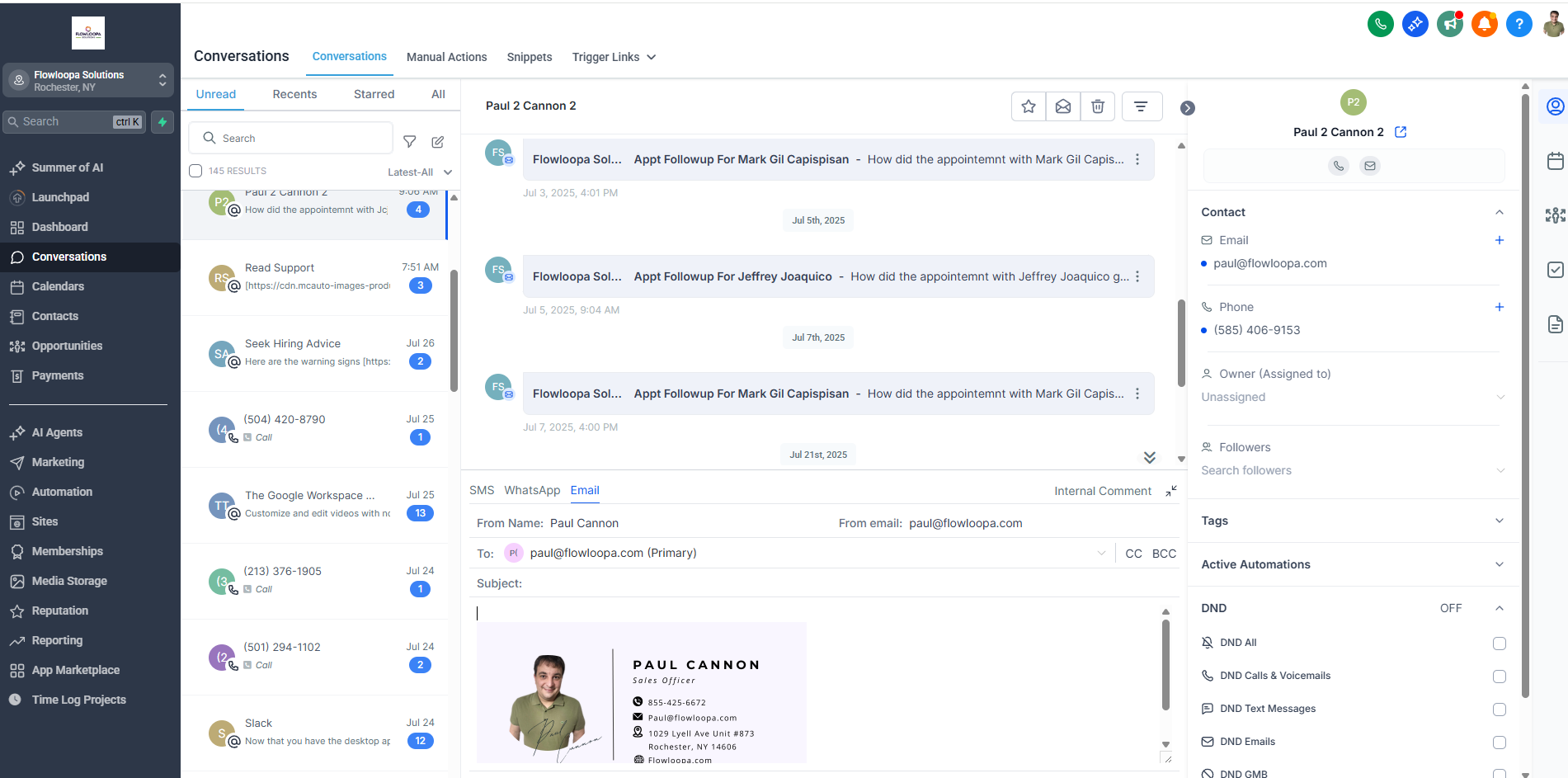1568x778 pixels.
Task: Open the green phone dialer icon
Action: [x=1380, y=24]
